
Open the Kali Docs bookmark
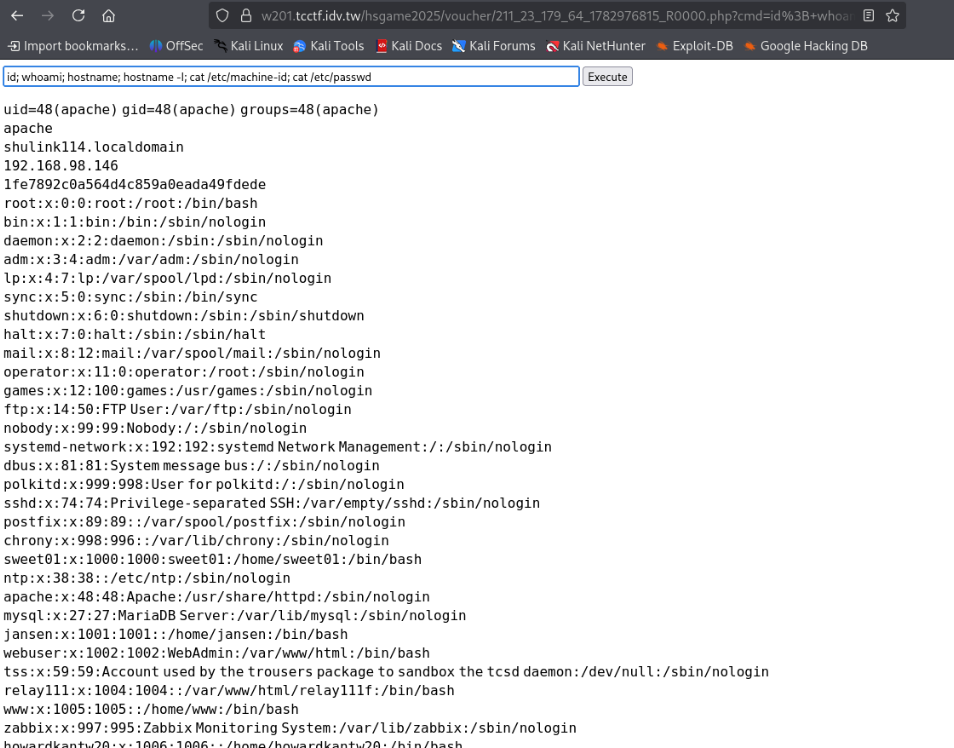[x=409, y=46]
